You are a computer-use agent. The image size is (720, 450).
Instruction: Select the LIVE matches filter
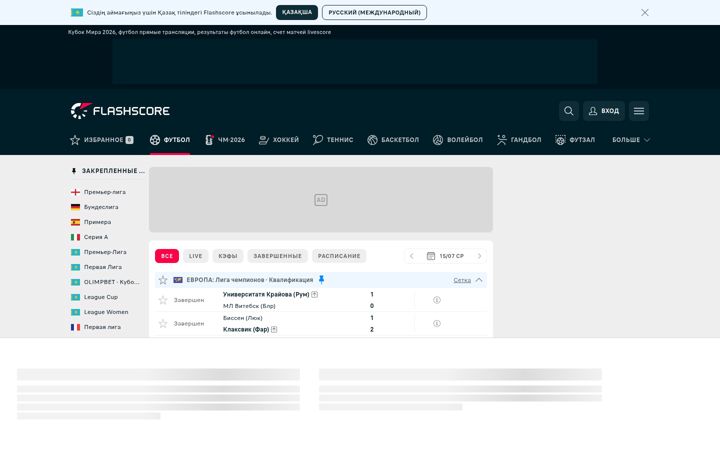tap(196, 256)
